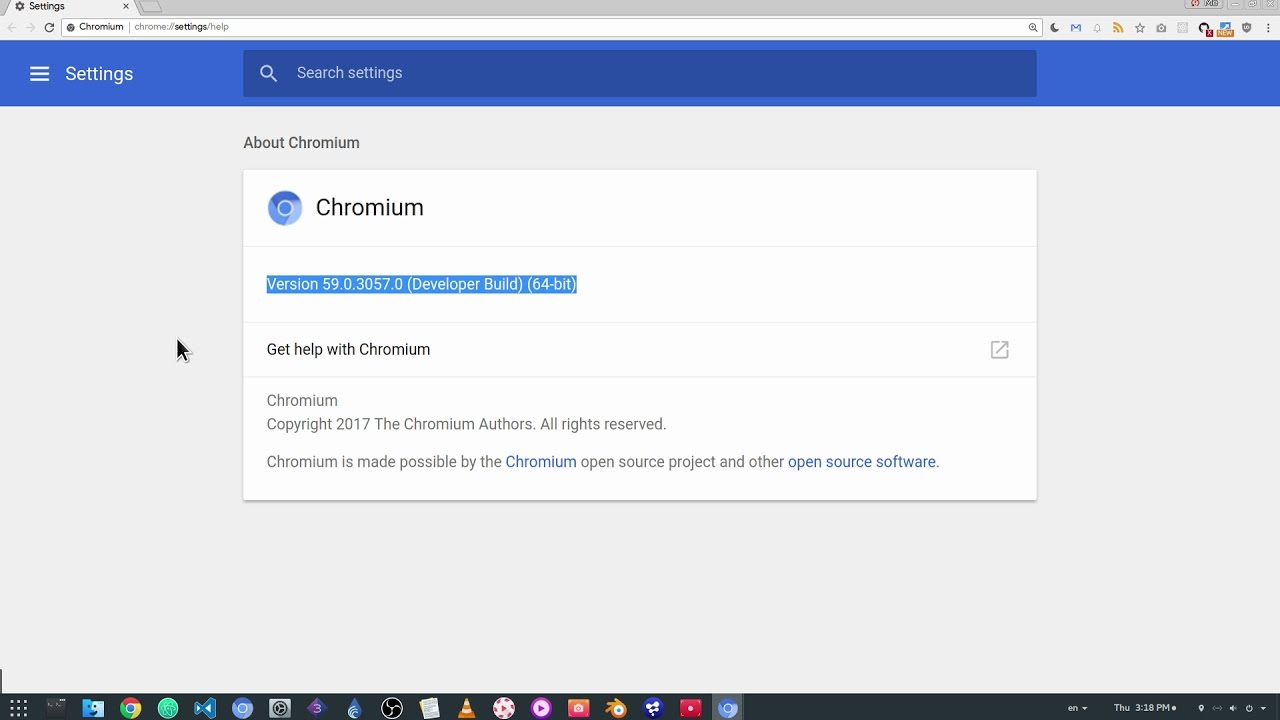The width and height of the screenshot is (1280, 720).
Task: Open Visual Studio Code from taskbar
Action: pos(205,708)
